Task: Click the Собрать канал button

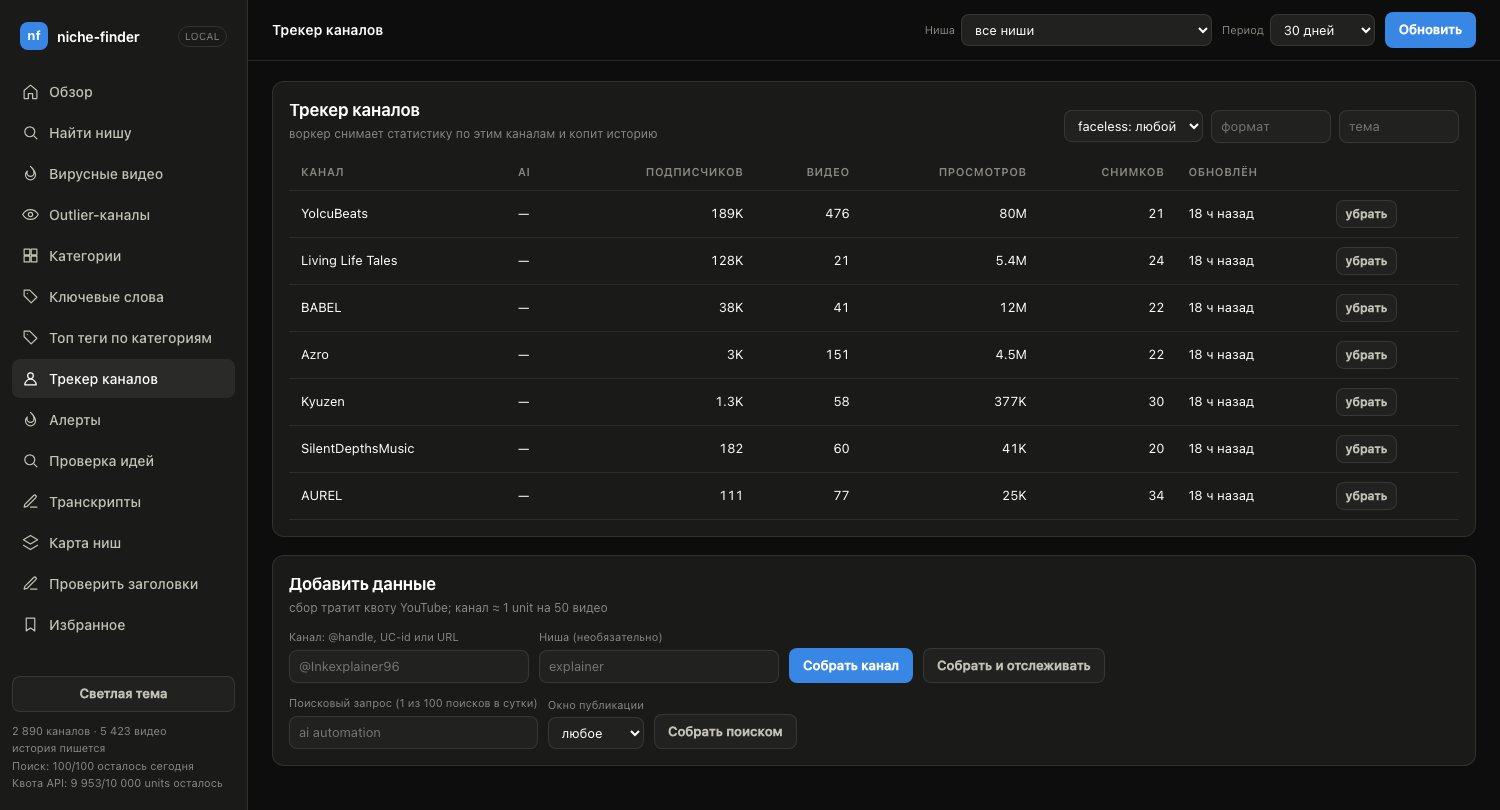Action: [851, 666]
